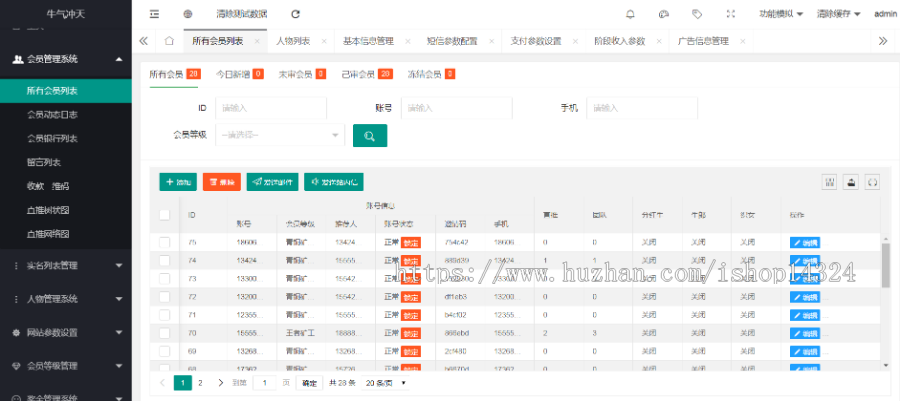Open the theme palette icon
The width and height of the screenshot is (900, 401).
(664, 14)
